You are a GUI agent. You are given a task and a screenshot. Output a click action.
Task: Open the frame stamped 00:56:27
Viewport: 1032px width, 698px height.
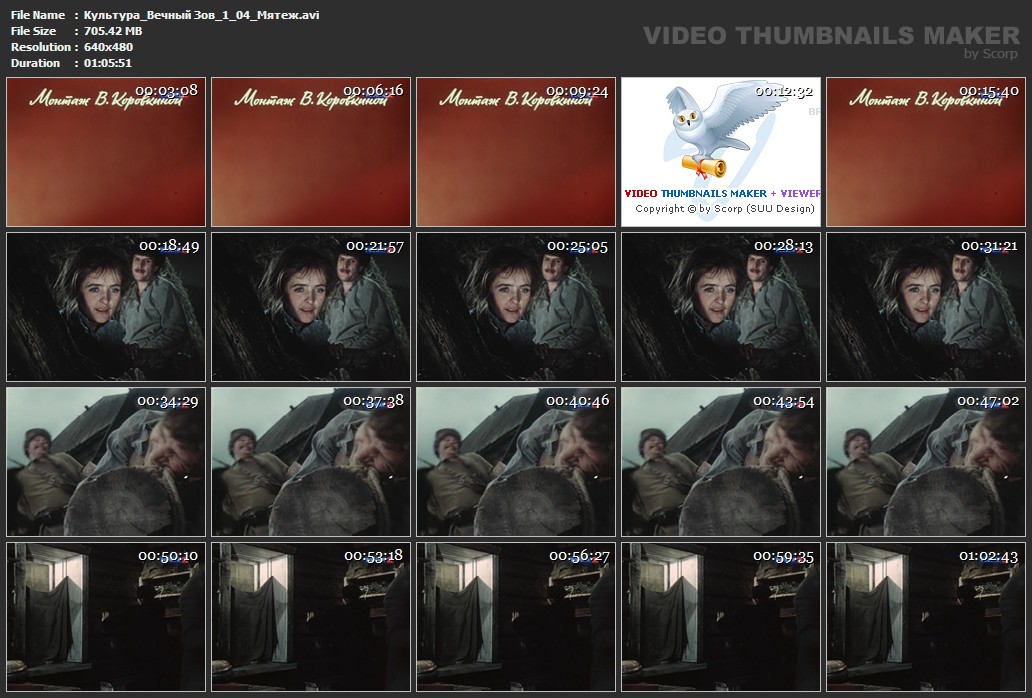point(516,617)
